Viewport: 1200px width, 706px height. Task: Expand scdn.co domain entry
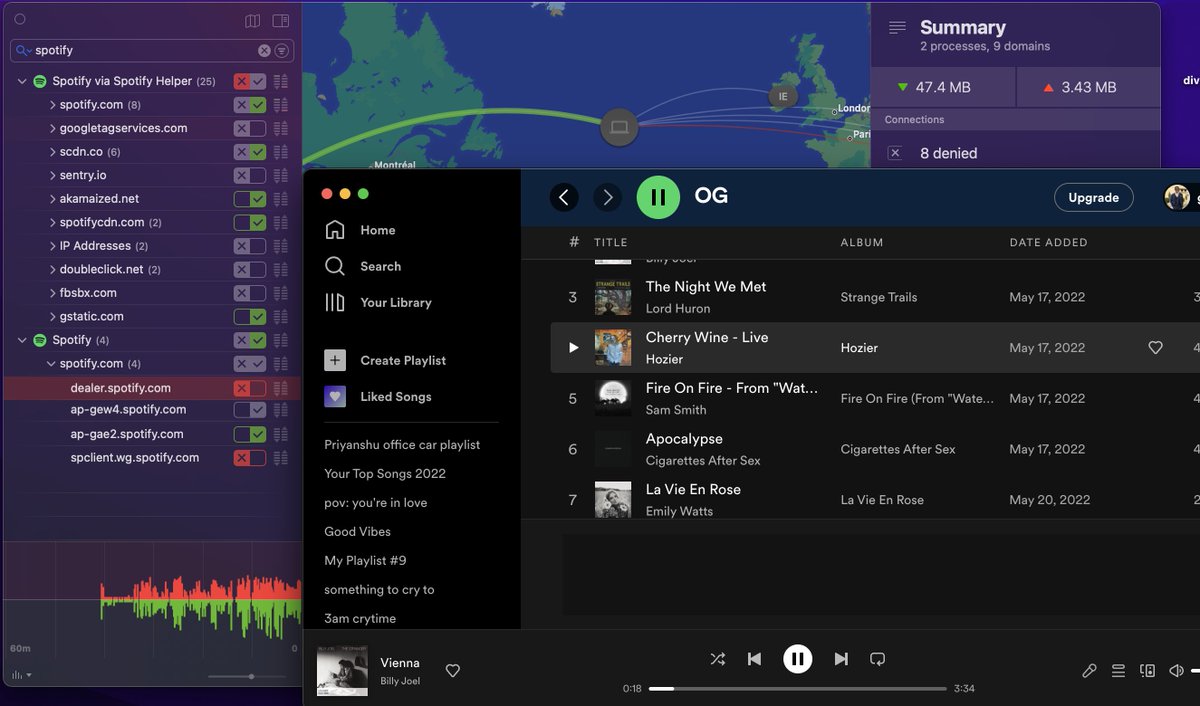pyautogui.click(x=53, y=152)
